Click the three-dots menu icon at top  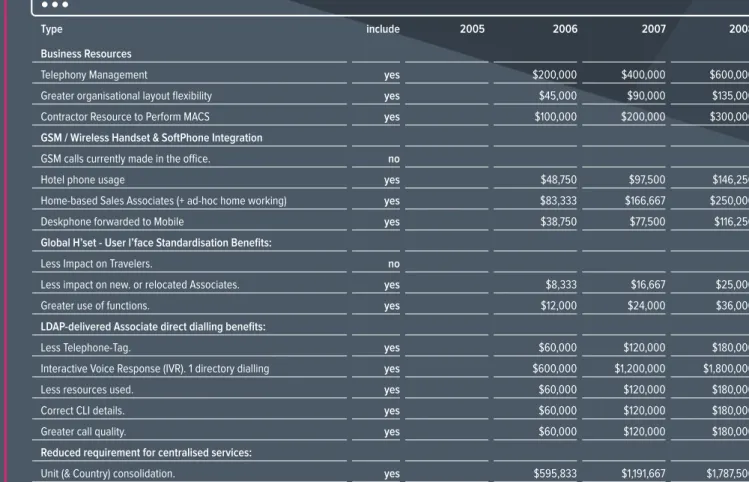pyautogui.click(x=55, y=4)
